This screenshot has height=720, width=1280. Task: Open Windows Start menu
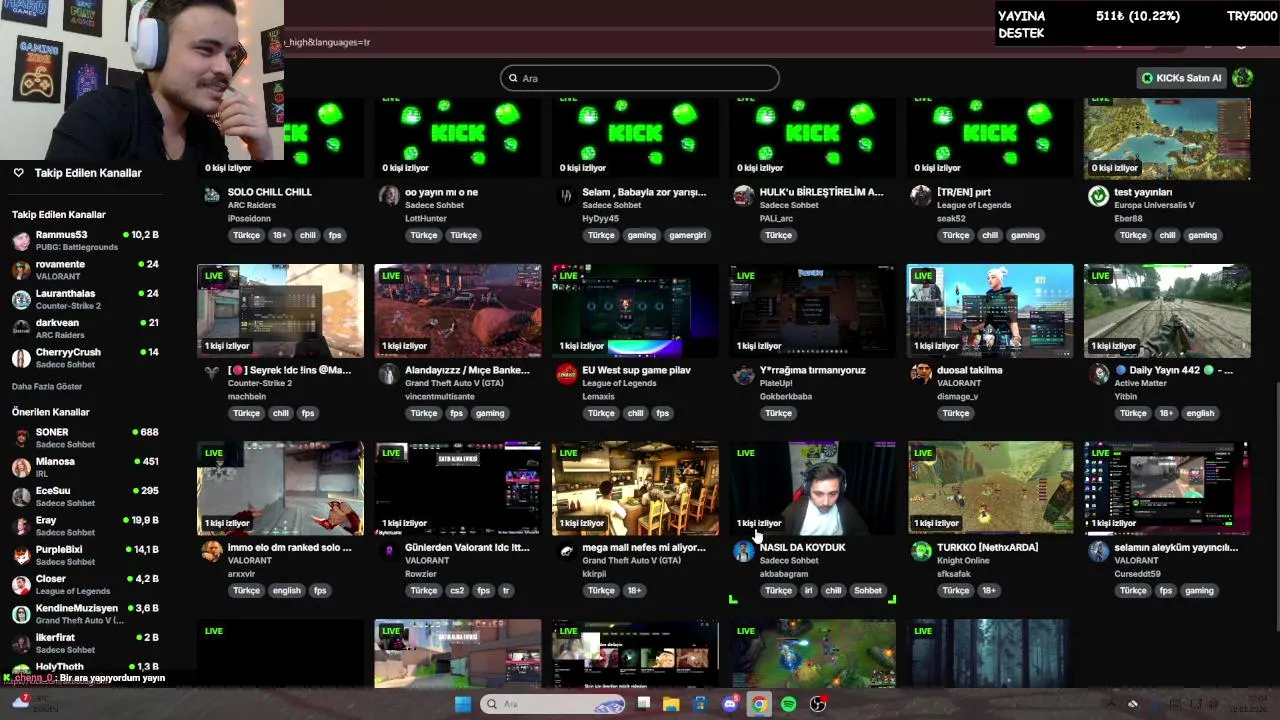click(462, 704)
